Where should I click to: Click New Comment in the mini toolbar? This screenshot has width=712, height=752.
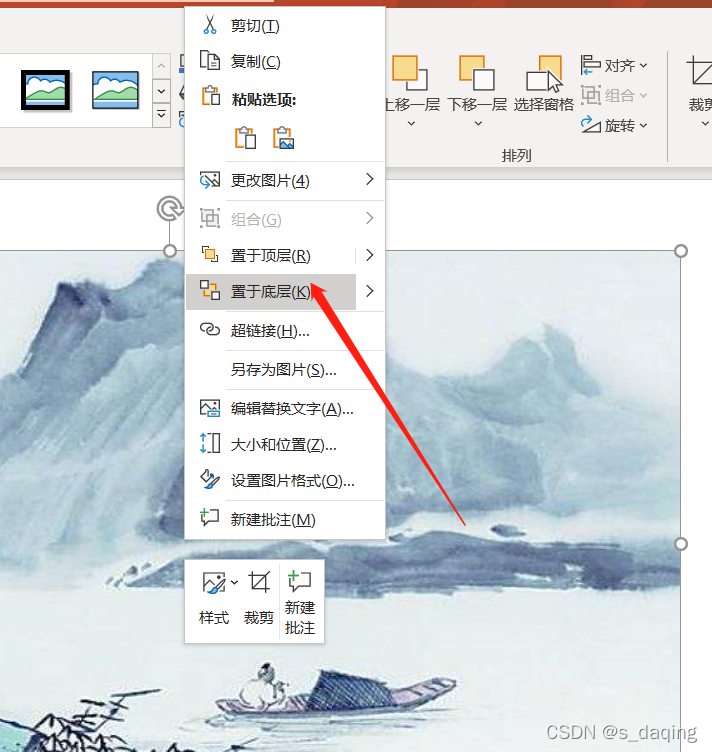click(300, 601)
